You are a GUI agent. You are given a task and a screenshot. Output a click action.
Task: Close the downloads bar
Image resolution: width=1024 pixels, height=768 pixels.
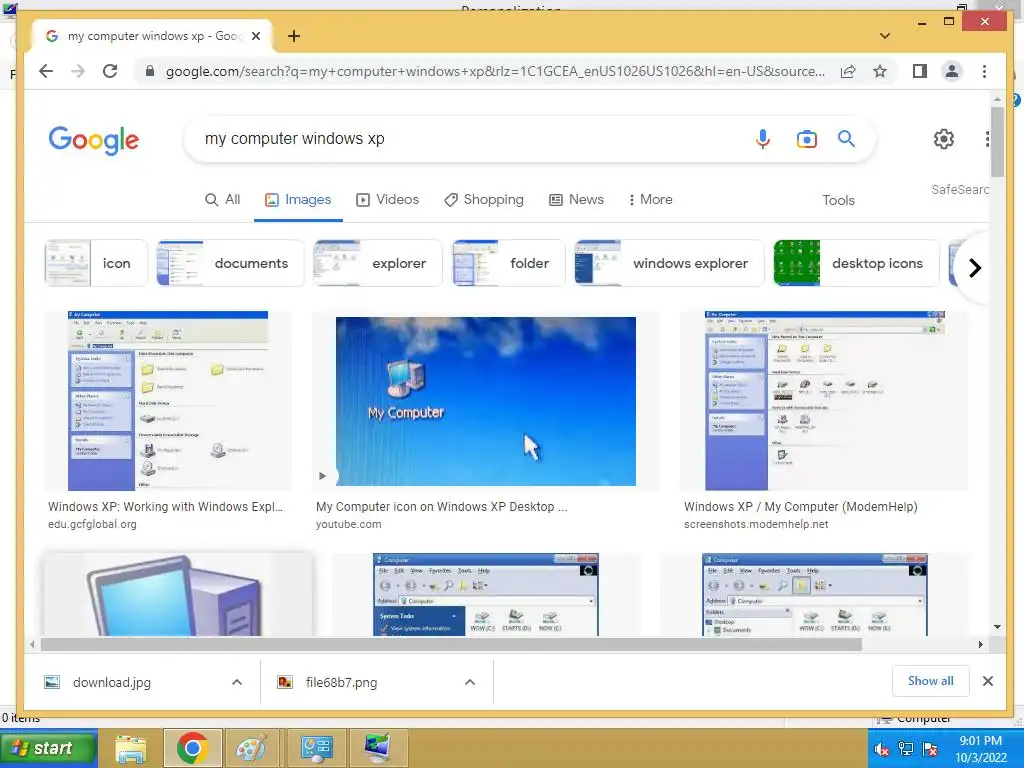987,681
